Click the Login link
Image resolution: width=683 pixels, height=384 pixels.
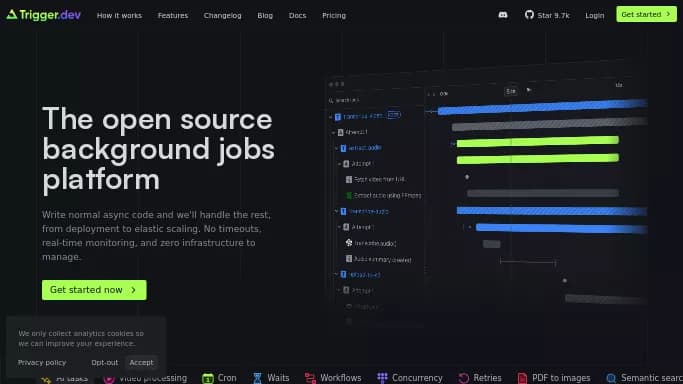pos(595,15)
